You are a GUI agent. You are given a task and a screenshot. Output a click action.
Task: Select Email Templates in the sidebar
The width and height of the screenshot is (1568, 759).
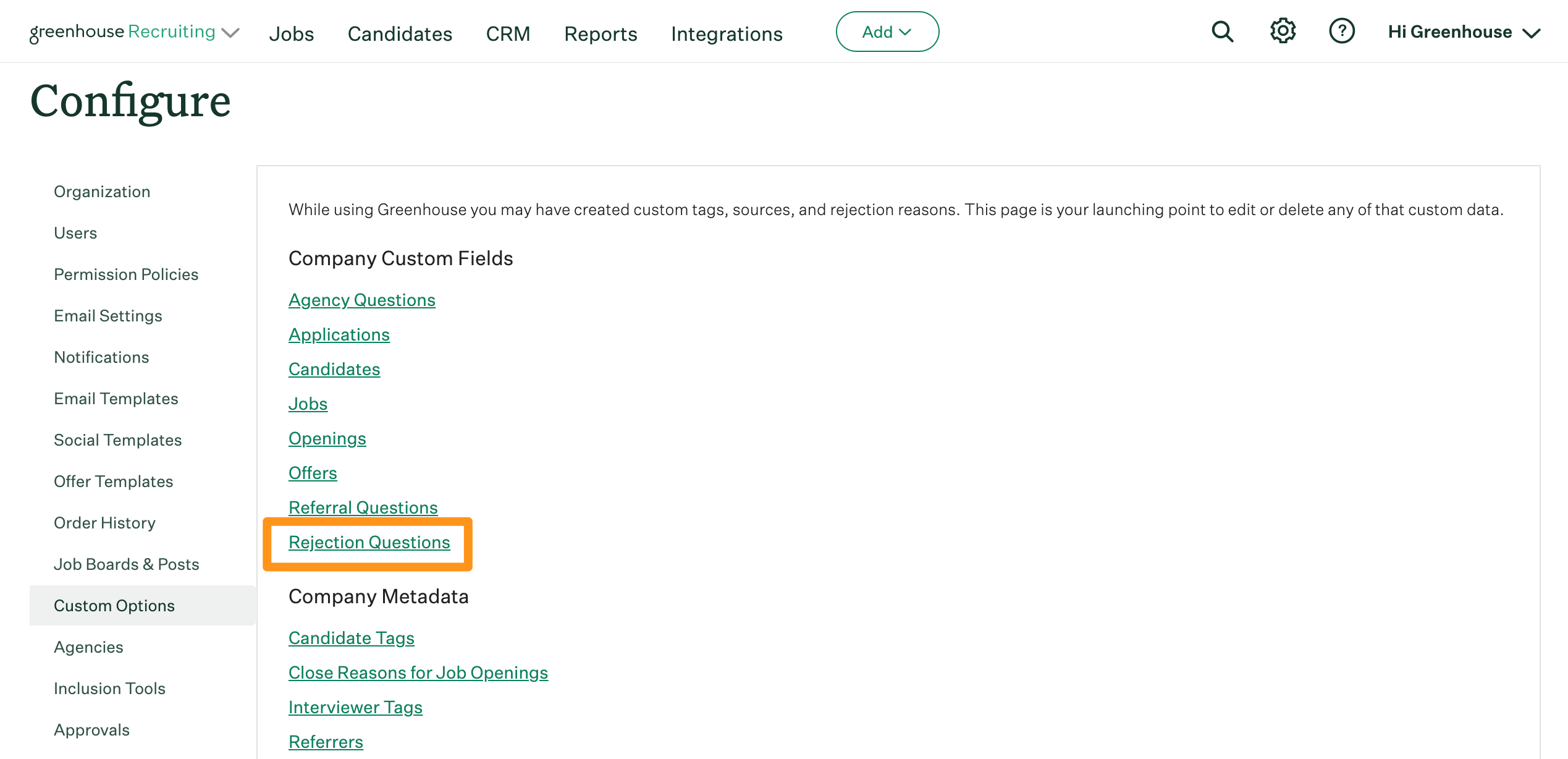click(x=116, y=399)
